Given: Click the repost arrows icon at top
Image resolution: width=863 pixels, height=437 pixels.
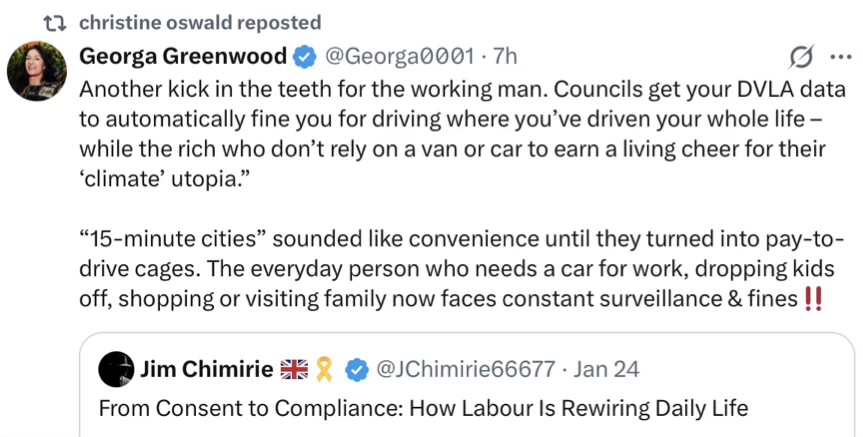Looking at the screenshot, I should 55,22.
